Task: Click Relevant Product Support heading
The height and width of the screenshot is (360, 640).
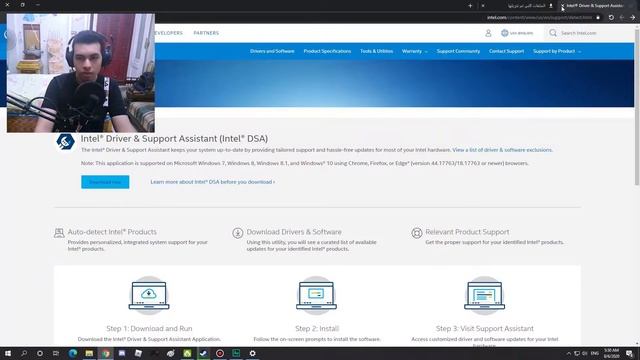Action: click(467, 232)
